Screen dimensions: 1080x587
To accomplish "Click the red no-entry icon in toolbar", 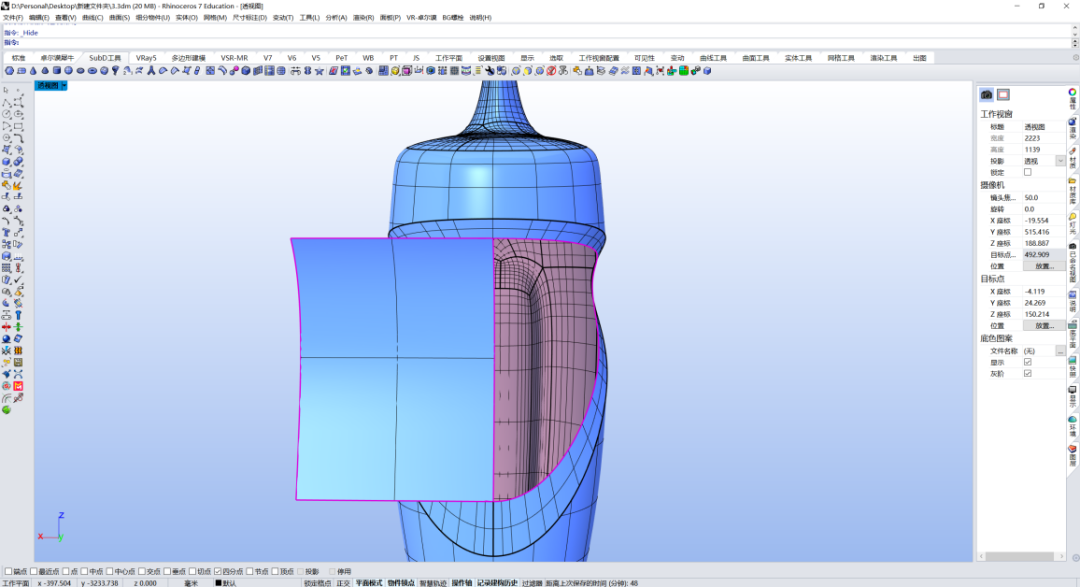I will coord(551,71).
